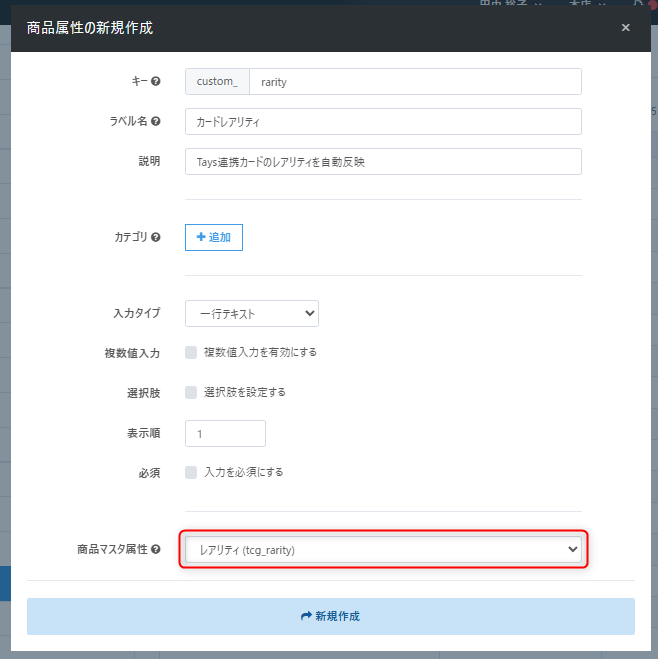The width and height of the screenshot is (658, 659).
Task: Click the key input field containing rarity
Action: (x=415, y=82)
